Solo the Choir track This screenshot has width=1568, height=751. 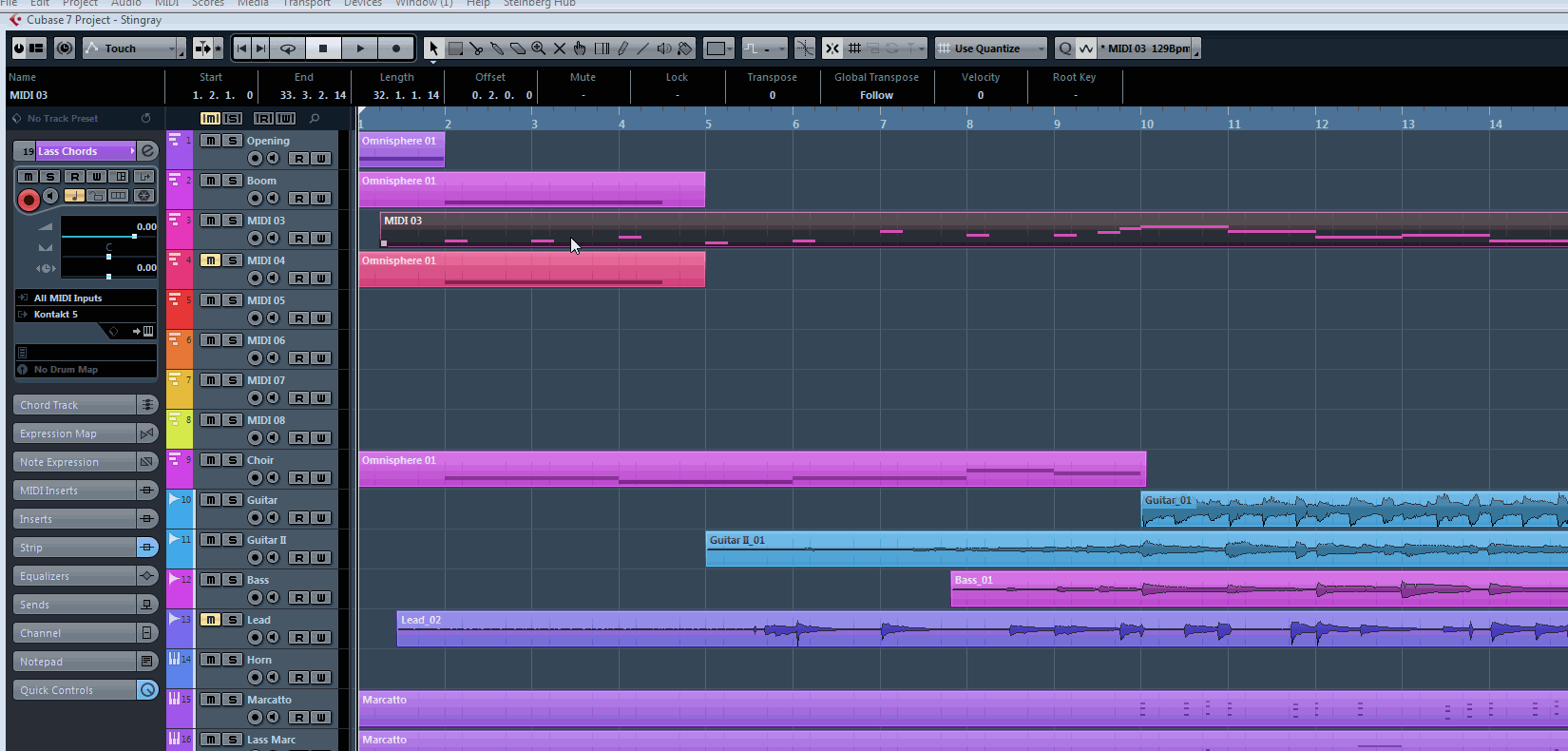point(232,460)
